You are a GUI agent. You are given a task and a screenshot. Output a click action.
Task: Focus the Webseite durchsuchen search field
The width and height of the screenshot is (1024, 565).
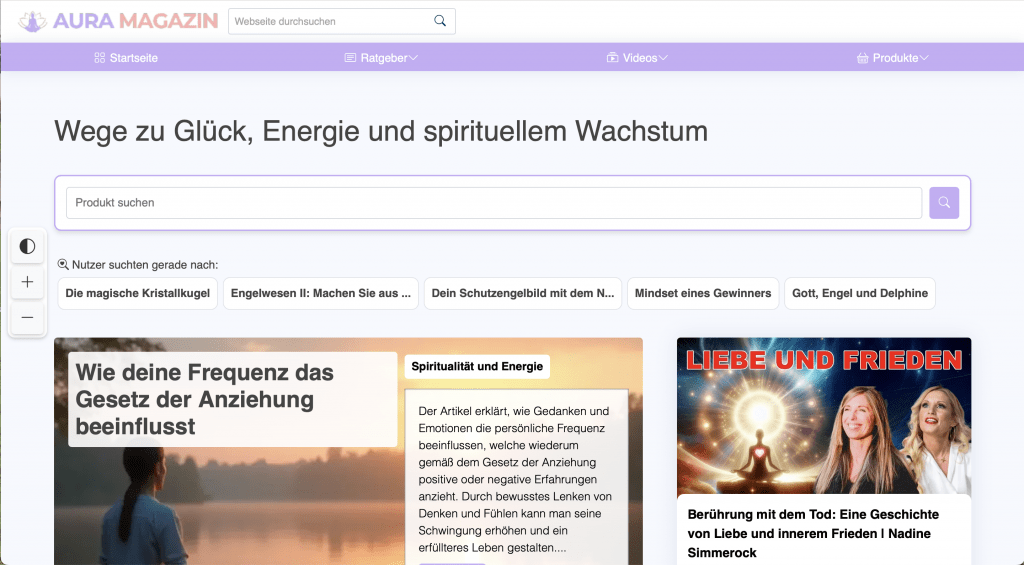[330, 21]
